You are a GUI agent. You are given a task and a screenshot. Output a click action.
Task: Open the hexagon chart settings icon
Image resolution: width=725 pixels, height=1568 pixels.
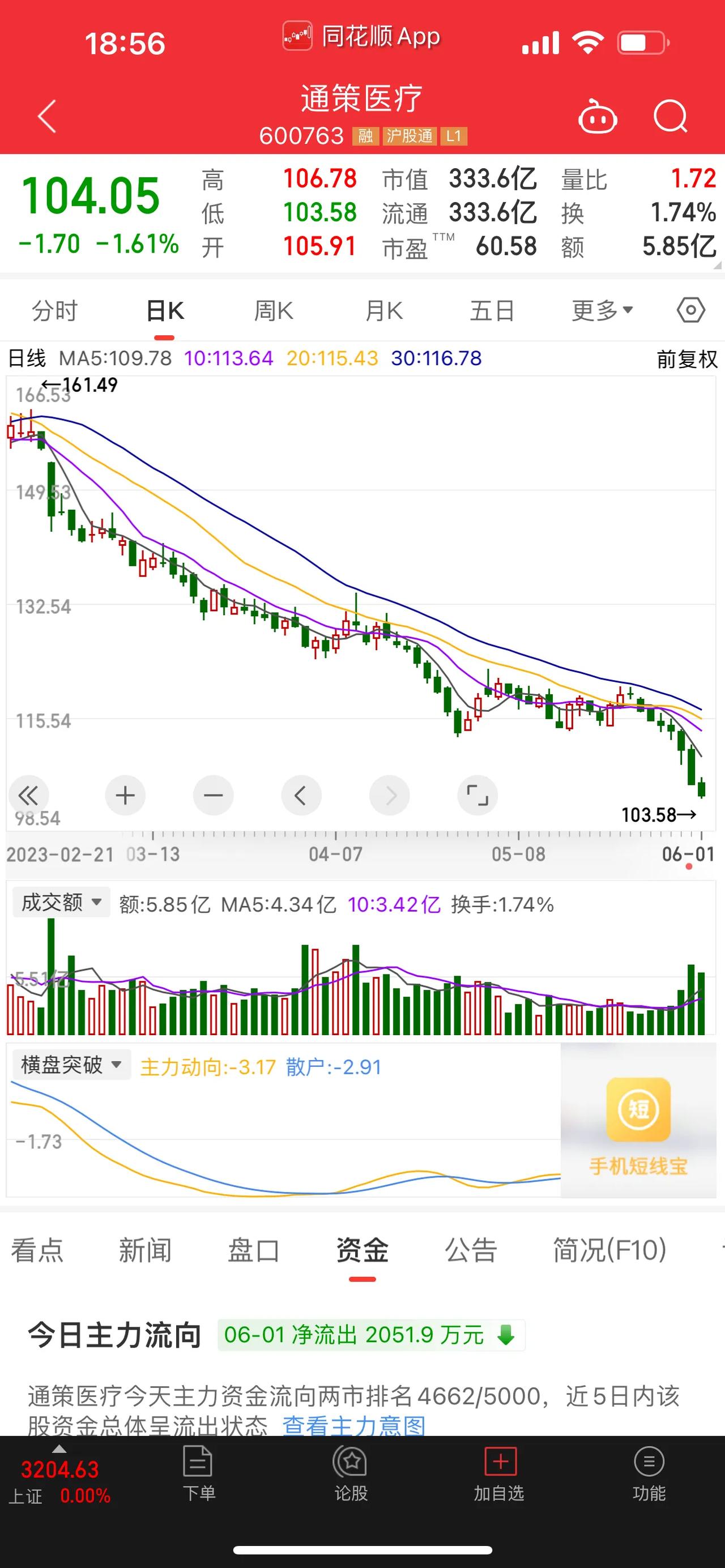[691, 310]
